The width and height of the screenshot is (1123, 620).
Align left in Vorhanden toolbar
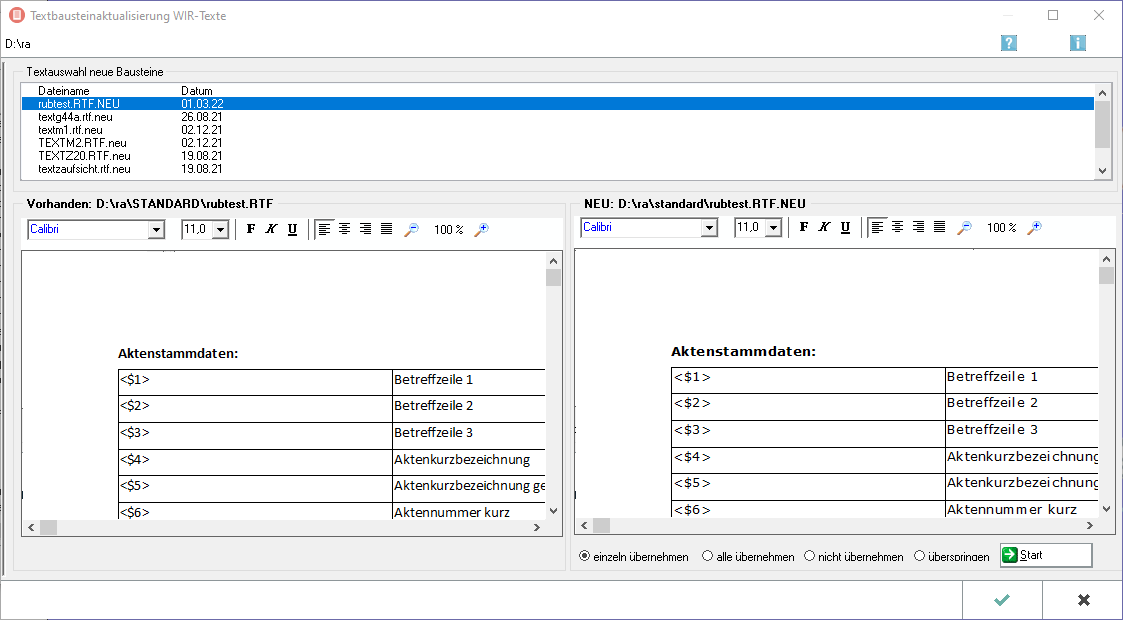tap(324, 229)
